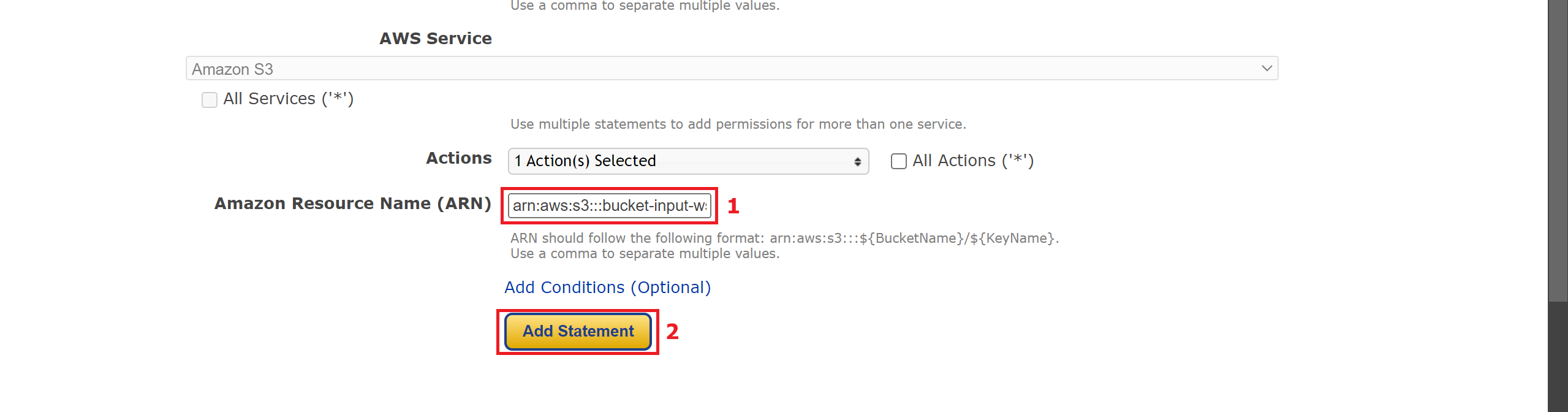Viewport: 1568px width, 412px height.
Task: Click the ARN format hint text
Action: click(785, 238)
